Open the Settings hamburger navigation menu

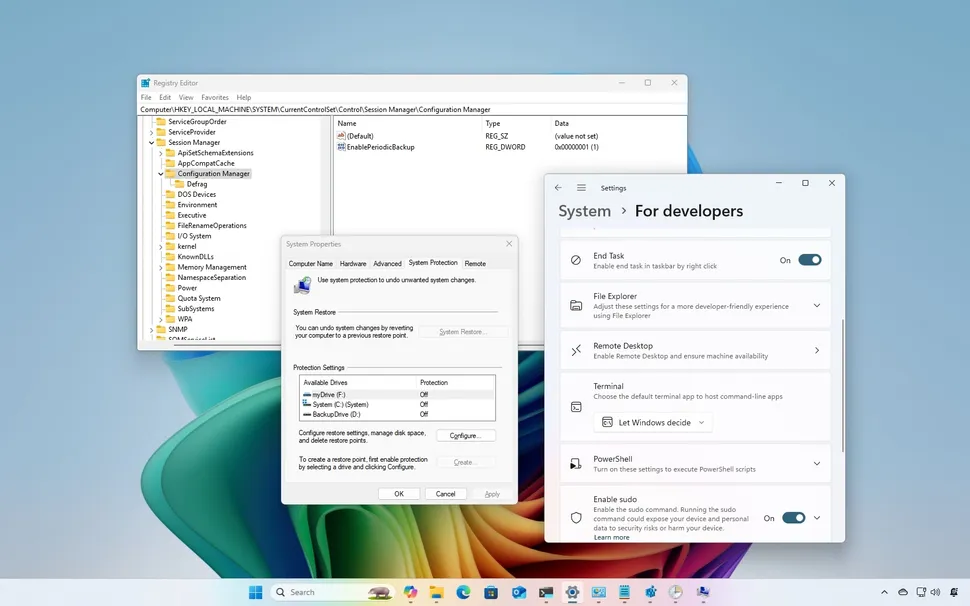[x=581, y=188]
